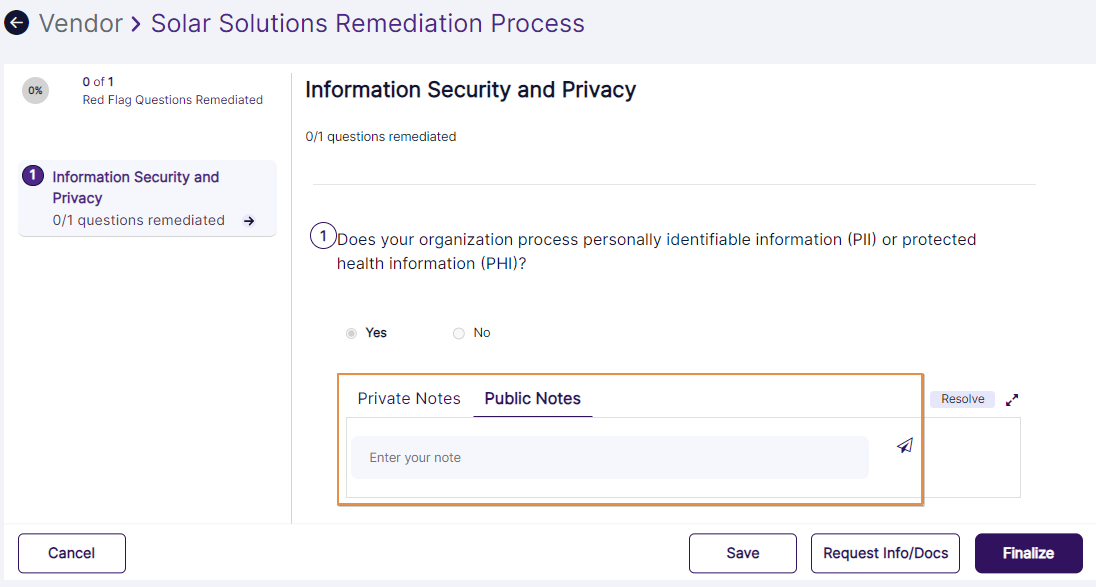The height and width of the screenshot is (587, 1096).
Task: Click the Solar Solutions Remediation Process title
Action: coord(367,23)
